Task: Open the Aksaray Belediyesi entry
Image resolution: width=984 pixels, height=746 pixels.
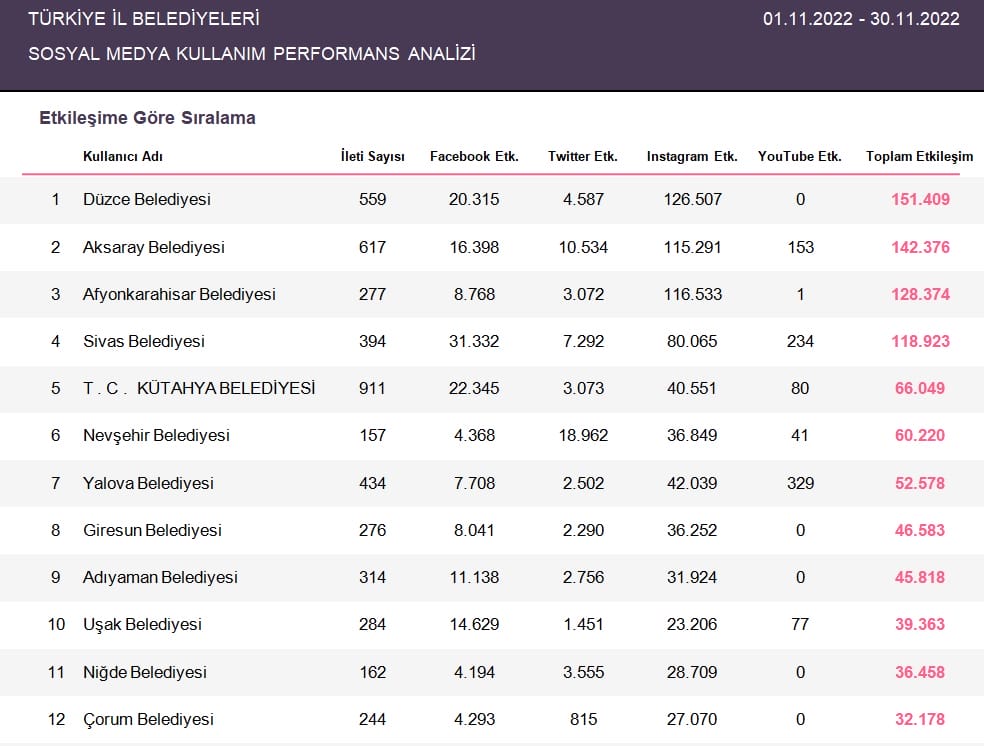Action: pyautogui.click(x=154, y=247)
